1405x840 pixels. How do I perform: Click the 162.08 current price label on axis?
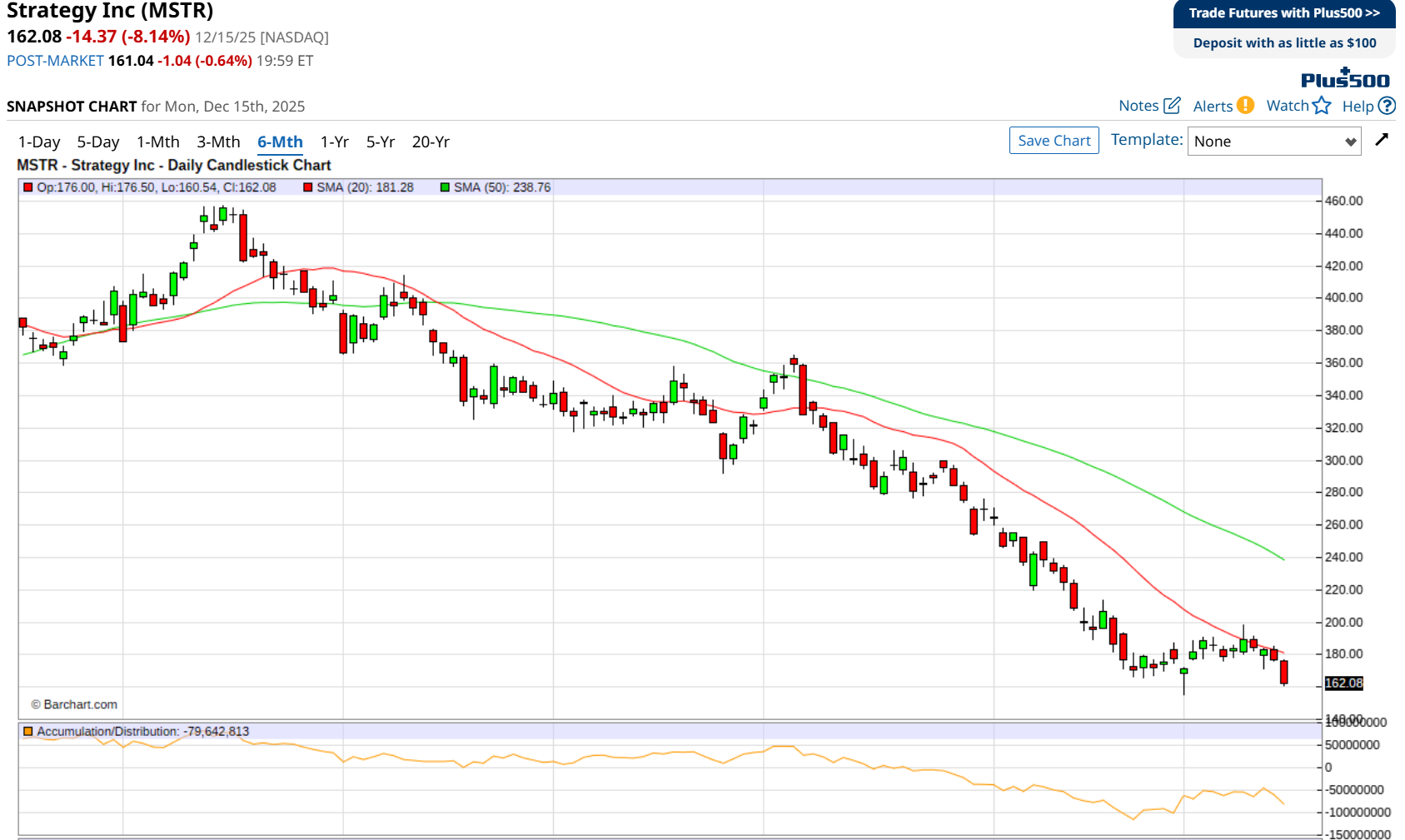click(1343, 683)
